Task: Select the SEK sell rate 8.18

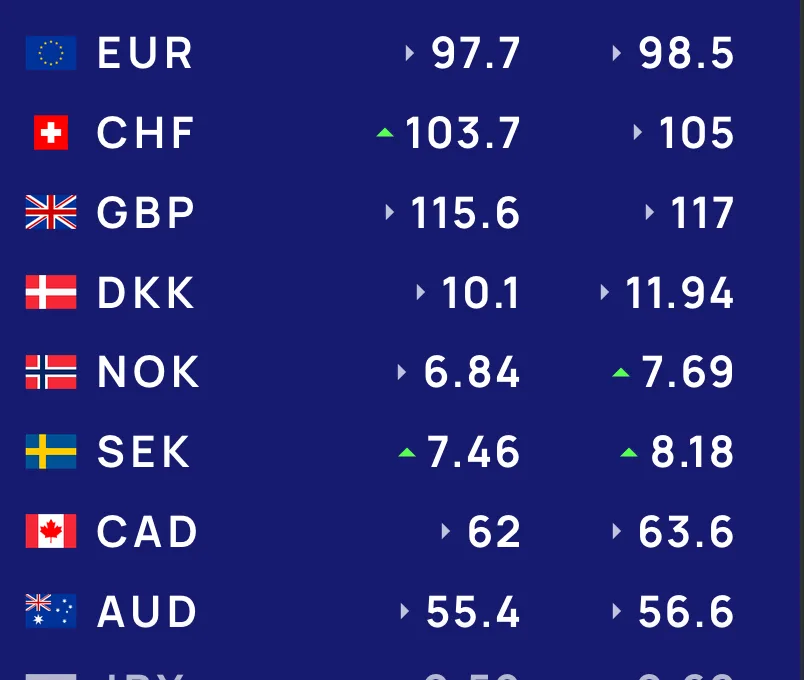Action: point(692,452)
